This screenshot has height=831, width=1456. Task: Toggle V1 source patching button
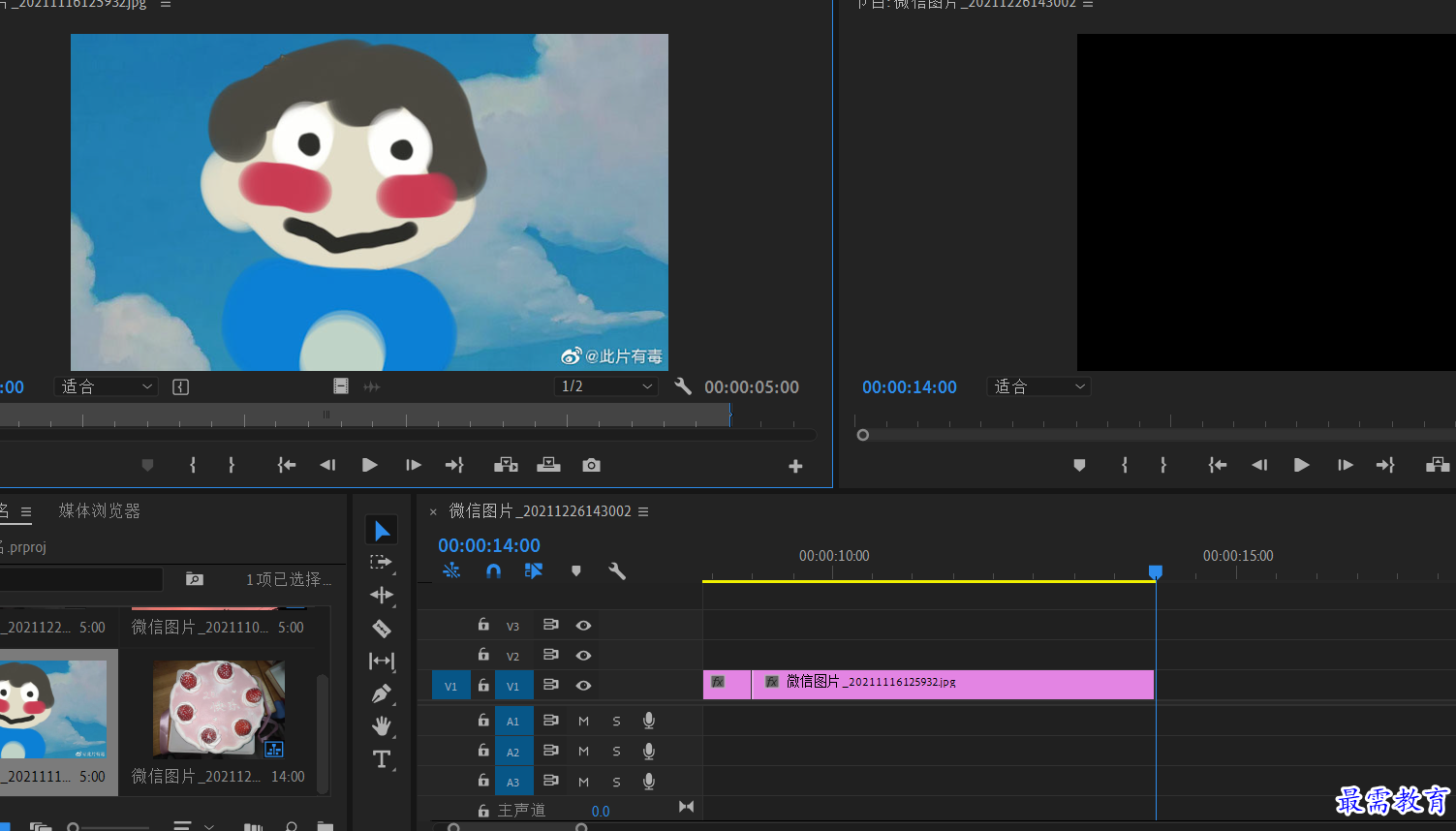(450, 686)
